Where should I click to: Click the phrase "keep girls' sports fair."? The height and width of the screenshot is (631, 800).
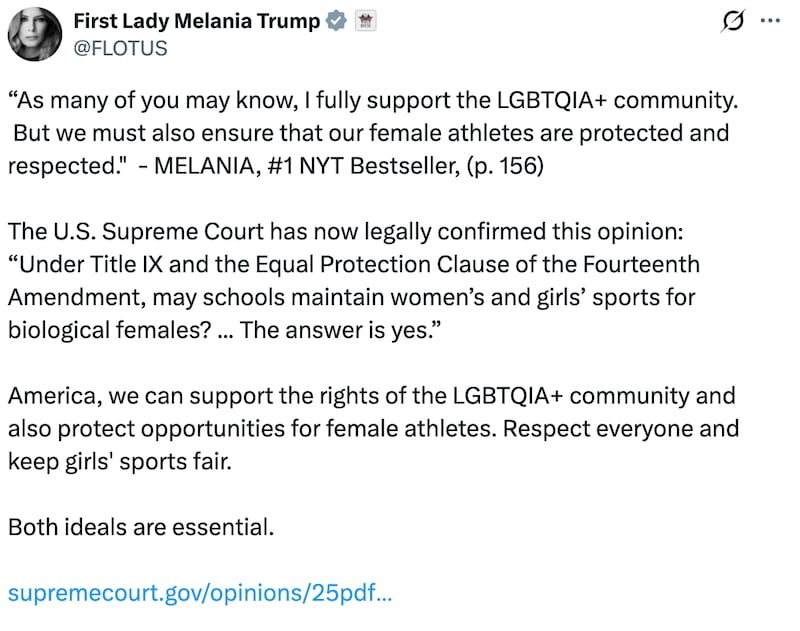pos(120,462)
